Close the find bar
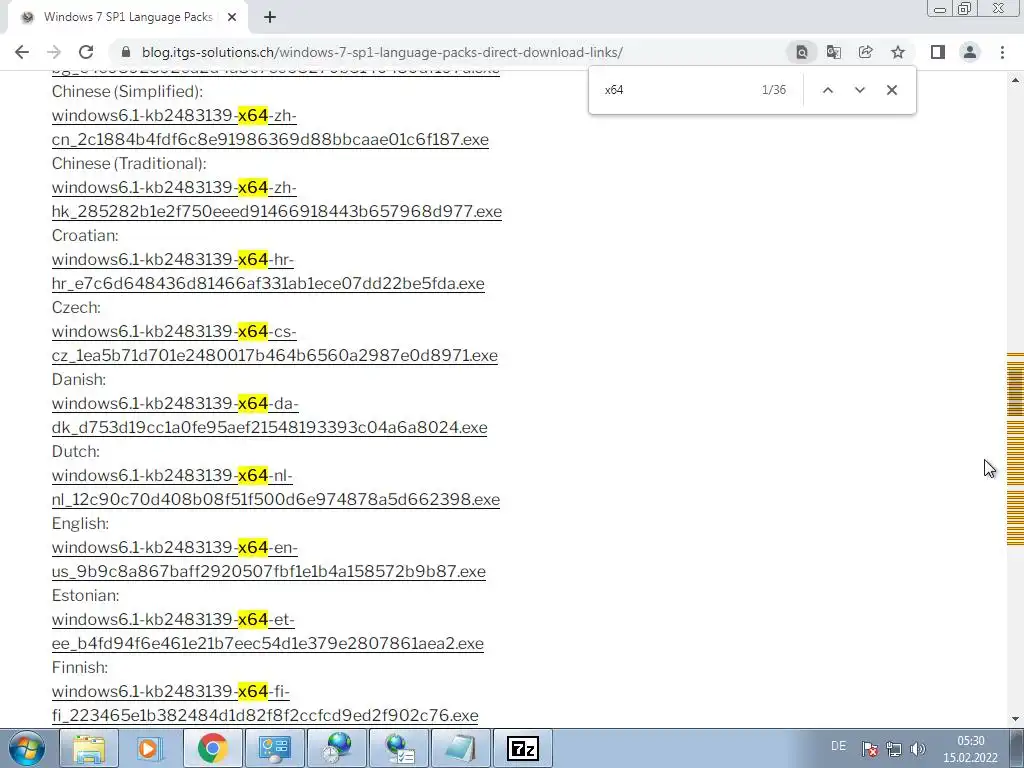 pyautogui.click(x=891, y=90)
